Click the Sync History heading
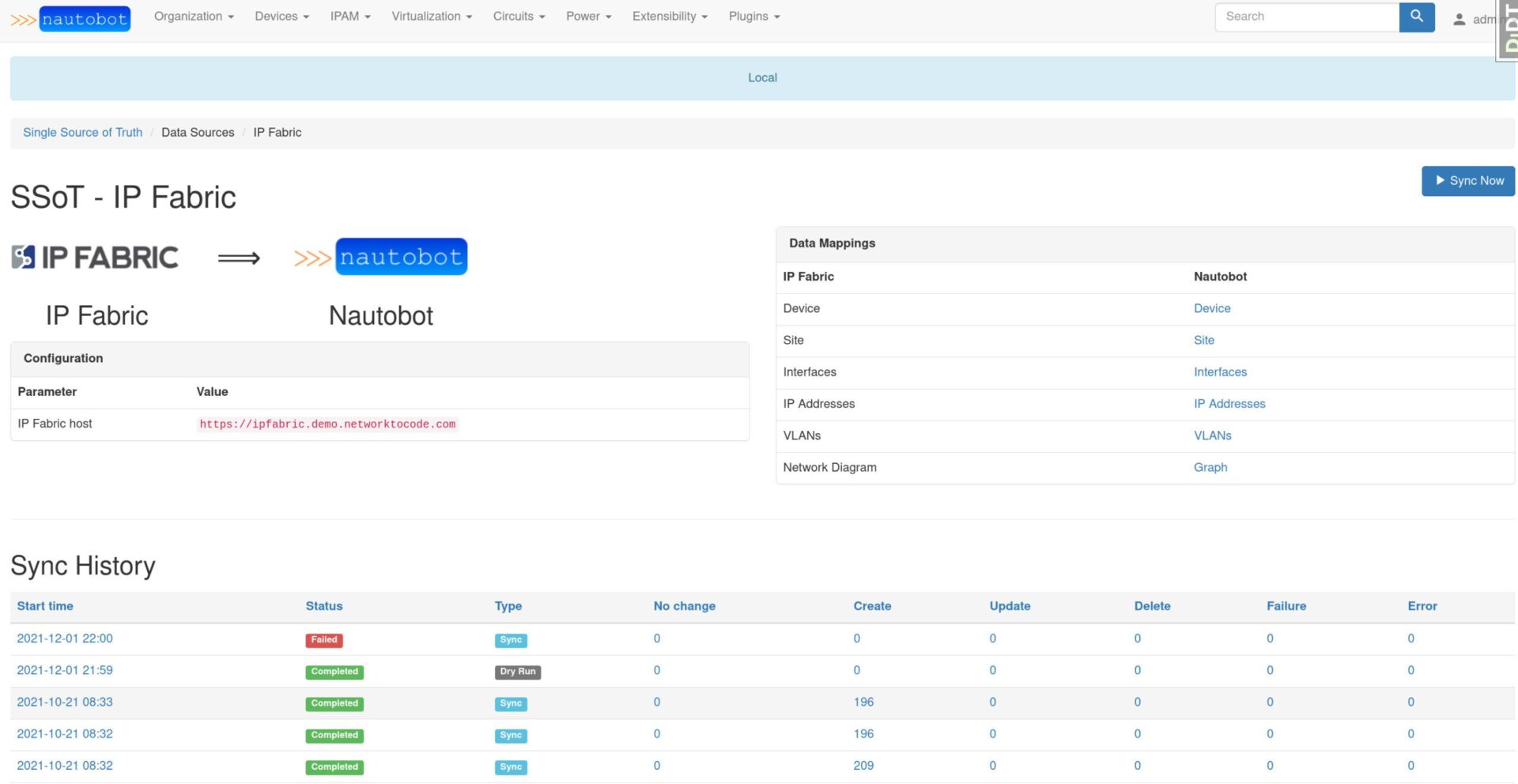Image resolution: width=1518 pixels, height=784 pixels. pyautogui.click(x=83, y=566)
